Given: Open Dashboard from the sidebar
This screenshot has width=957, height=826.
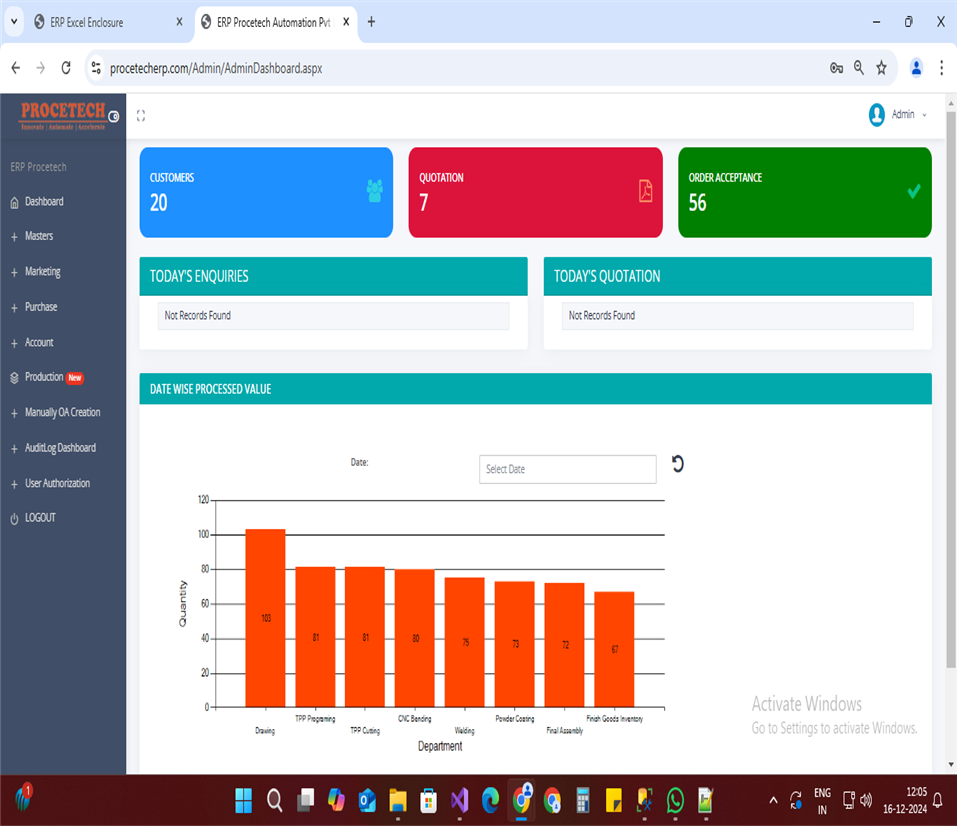Looking at the screenshot, I should coord(44,202).
